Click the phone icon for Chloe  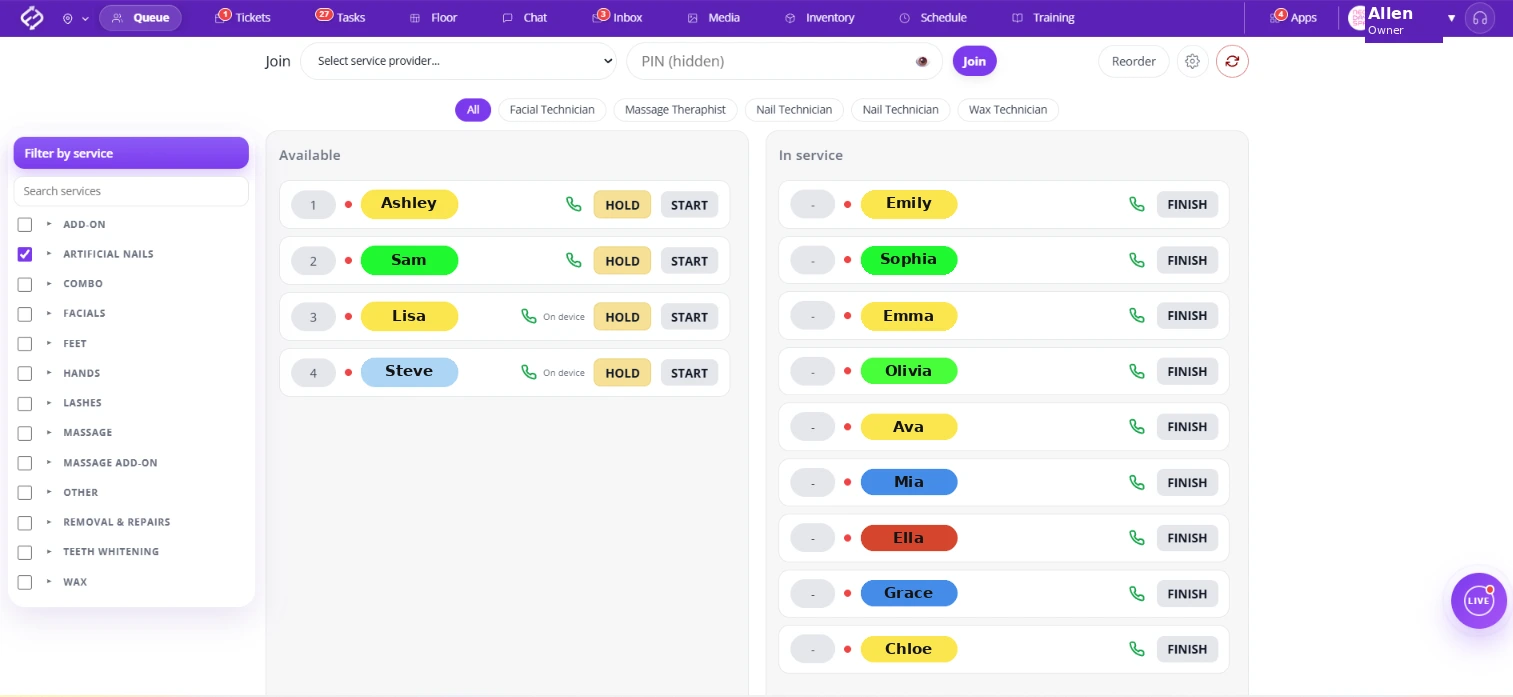coord(1137,648)
